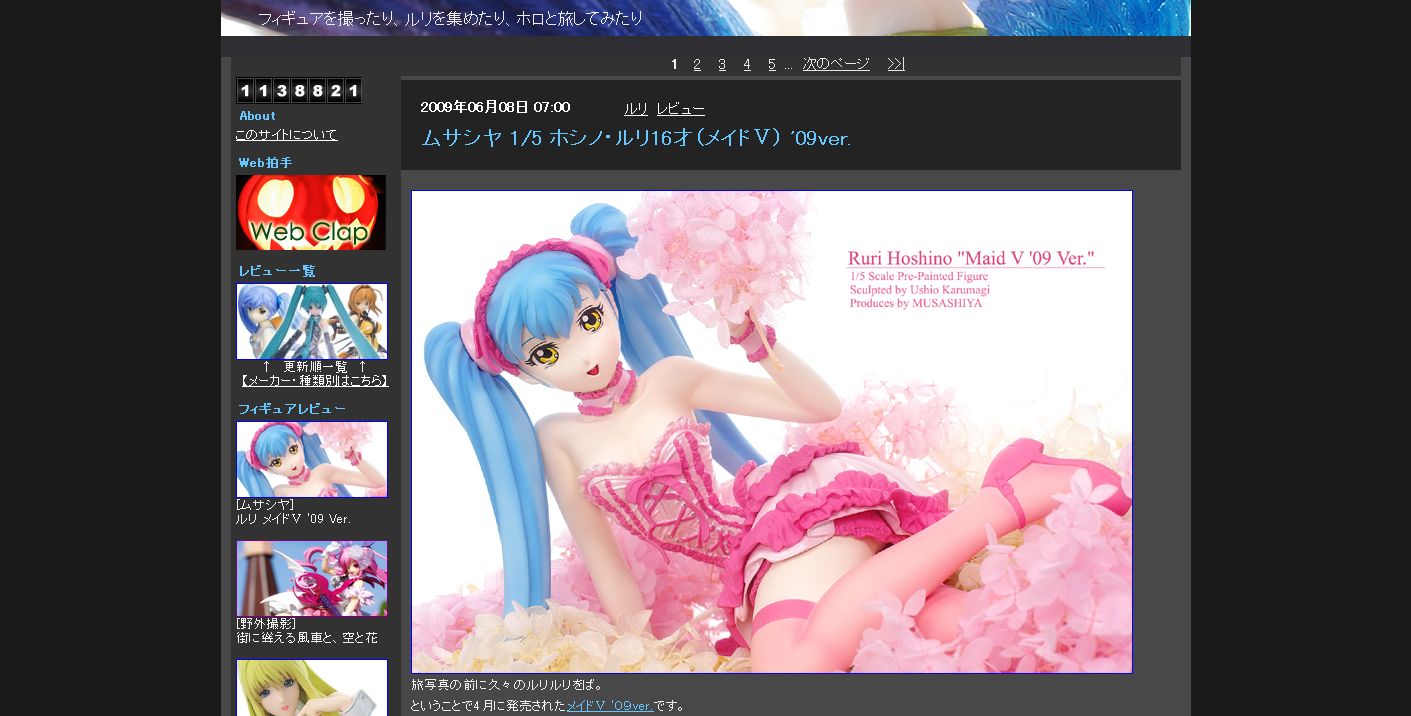1411x716 pixels.
Task: Click caption ルリ メイドV '09 Ver.
Action: point(293,519)
